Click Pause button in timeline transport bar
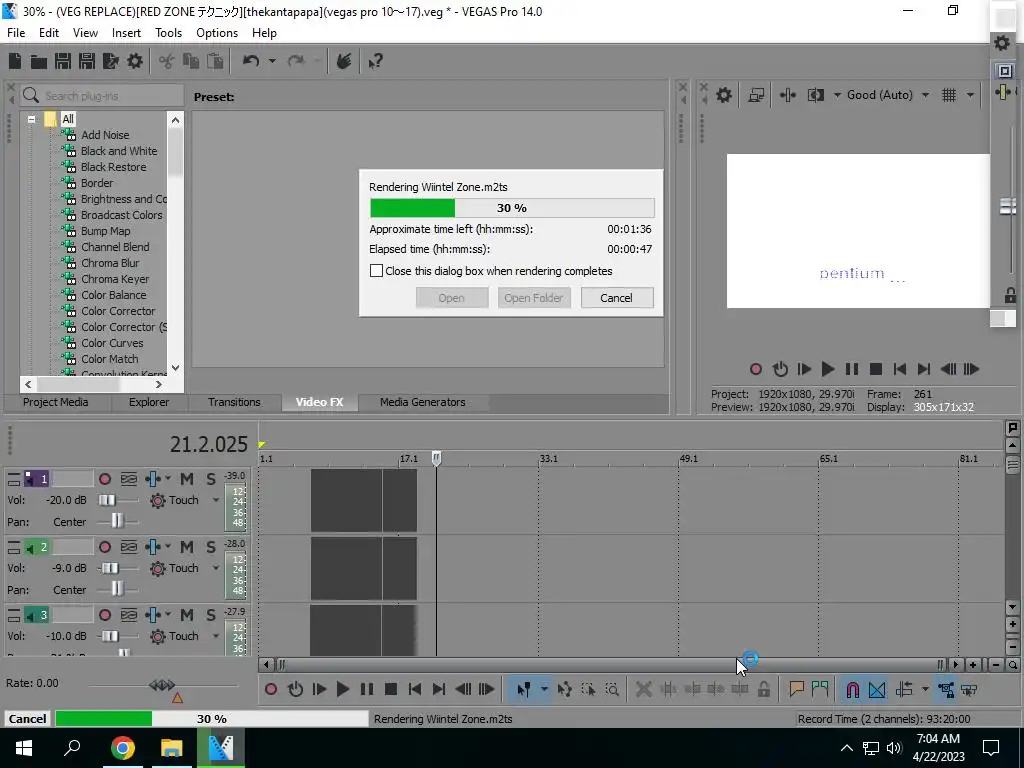The width and height of the screenshot is (1024, 768). pyautogui.click(x=367, y=689)
